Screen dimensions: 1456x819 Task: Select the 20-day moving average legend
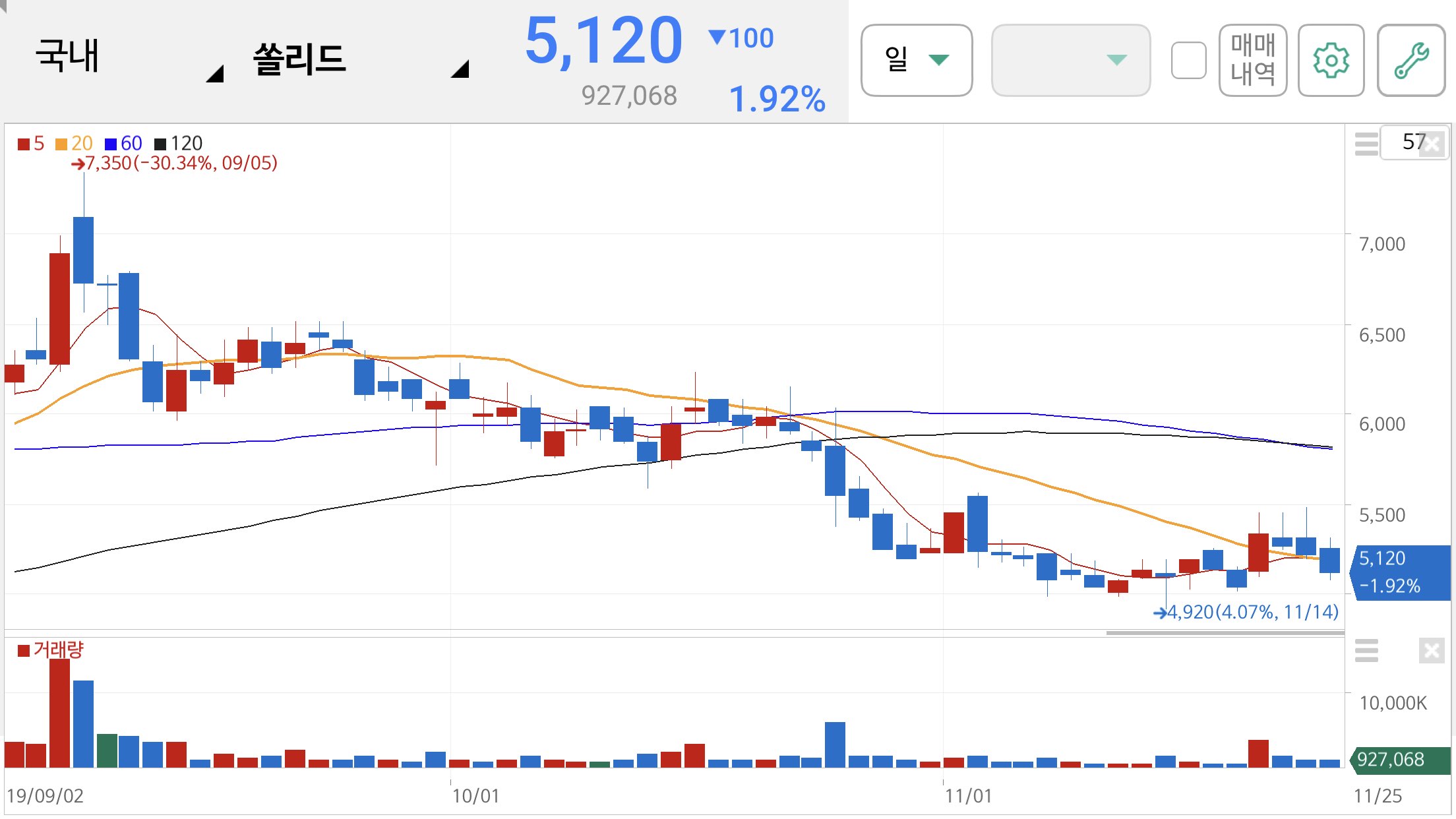(x=74, y=143)
